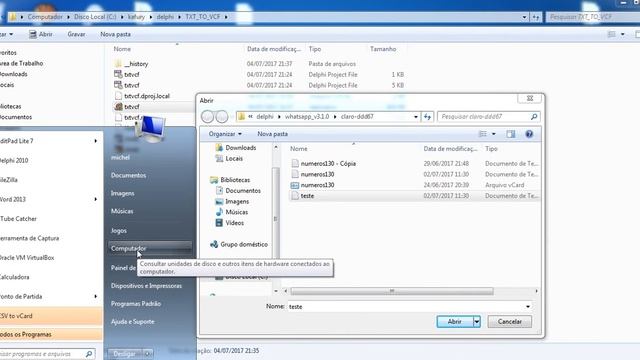The width and height of the screenshot is (640, 360).
Task: Open Documentos in the Start menu
Action: pos(128,176)
